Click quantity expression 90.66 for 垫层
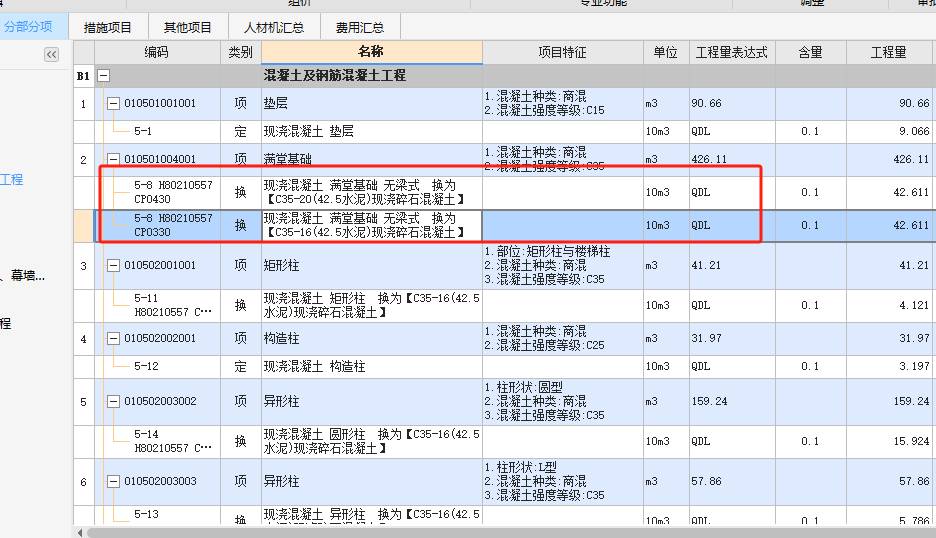 coord(732,103)
